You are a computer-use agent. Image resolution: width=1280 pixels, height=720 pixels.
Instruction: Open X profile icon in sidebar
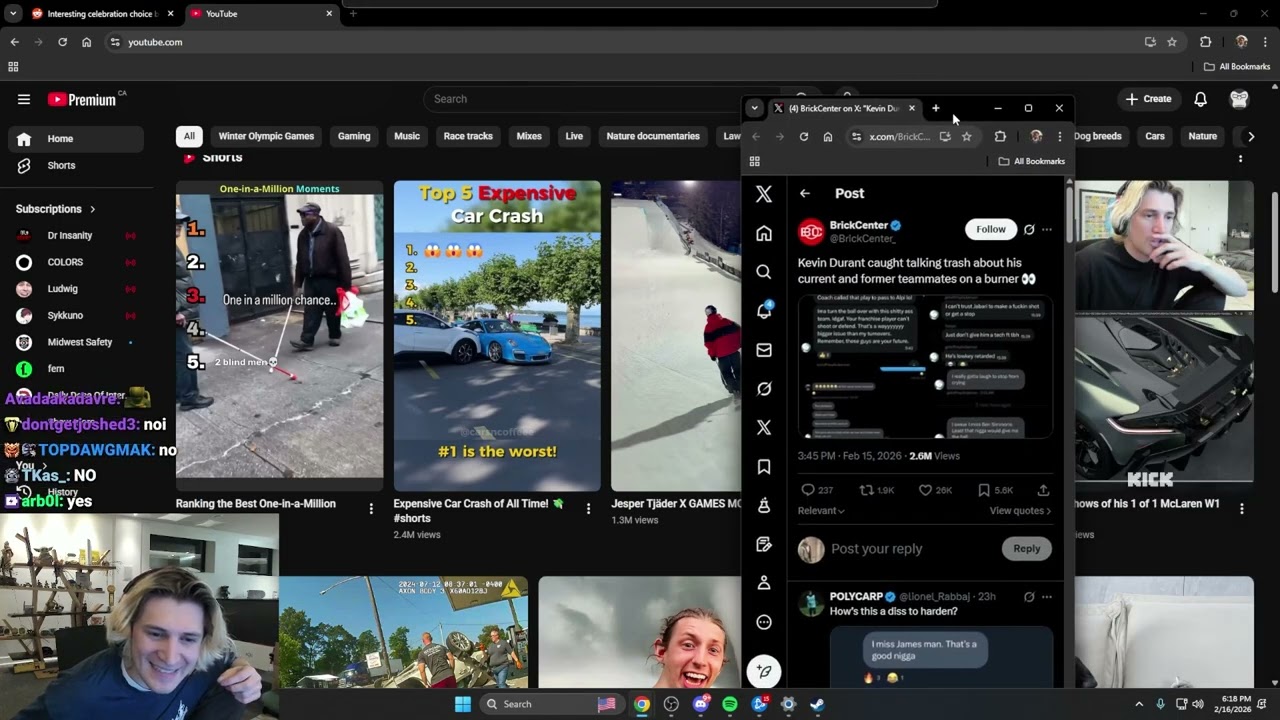[764, 583]
